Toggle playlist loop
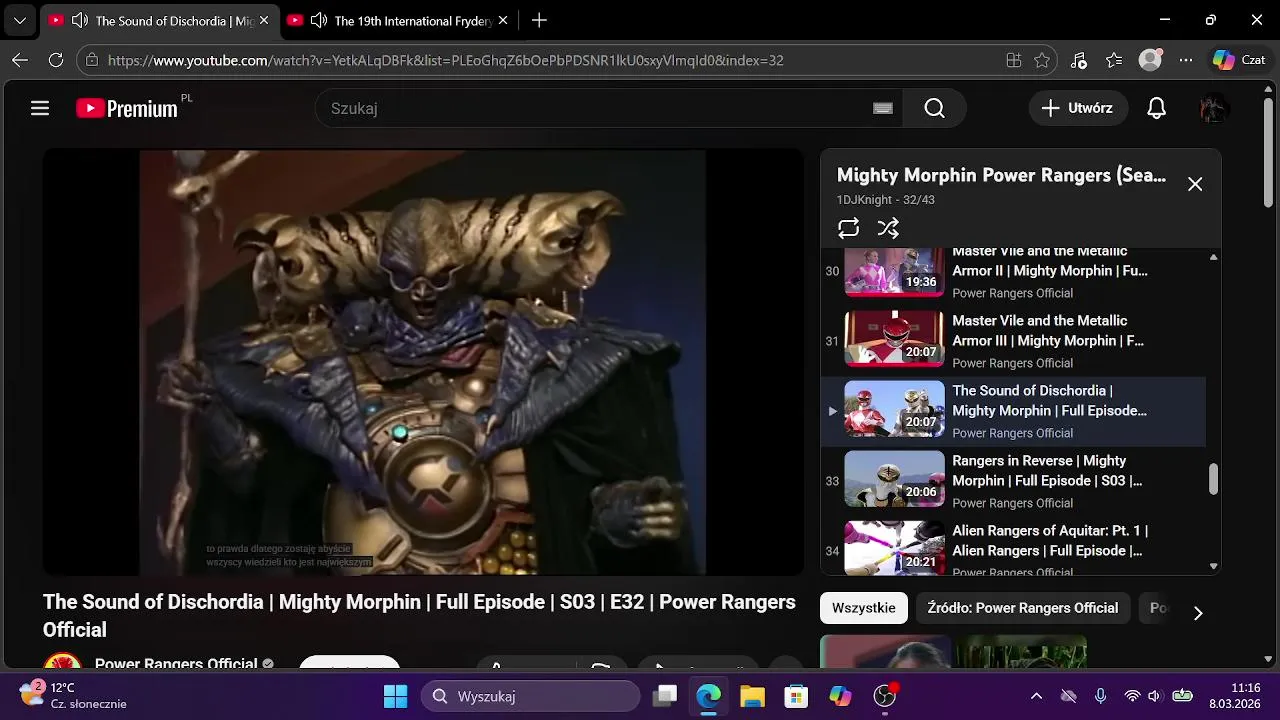The width and height of the screenshot is (1280, 720). [x=848, y=228]
